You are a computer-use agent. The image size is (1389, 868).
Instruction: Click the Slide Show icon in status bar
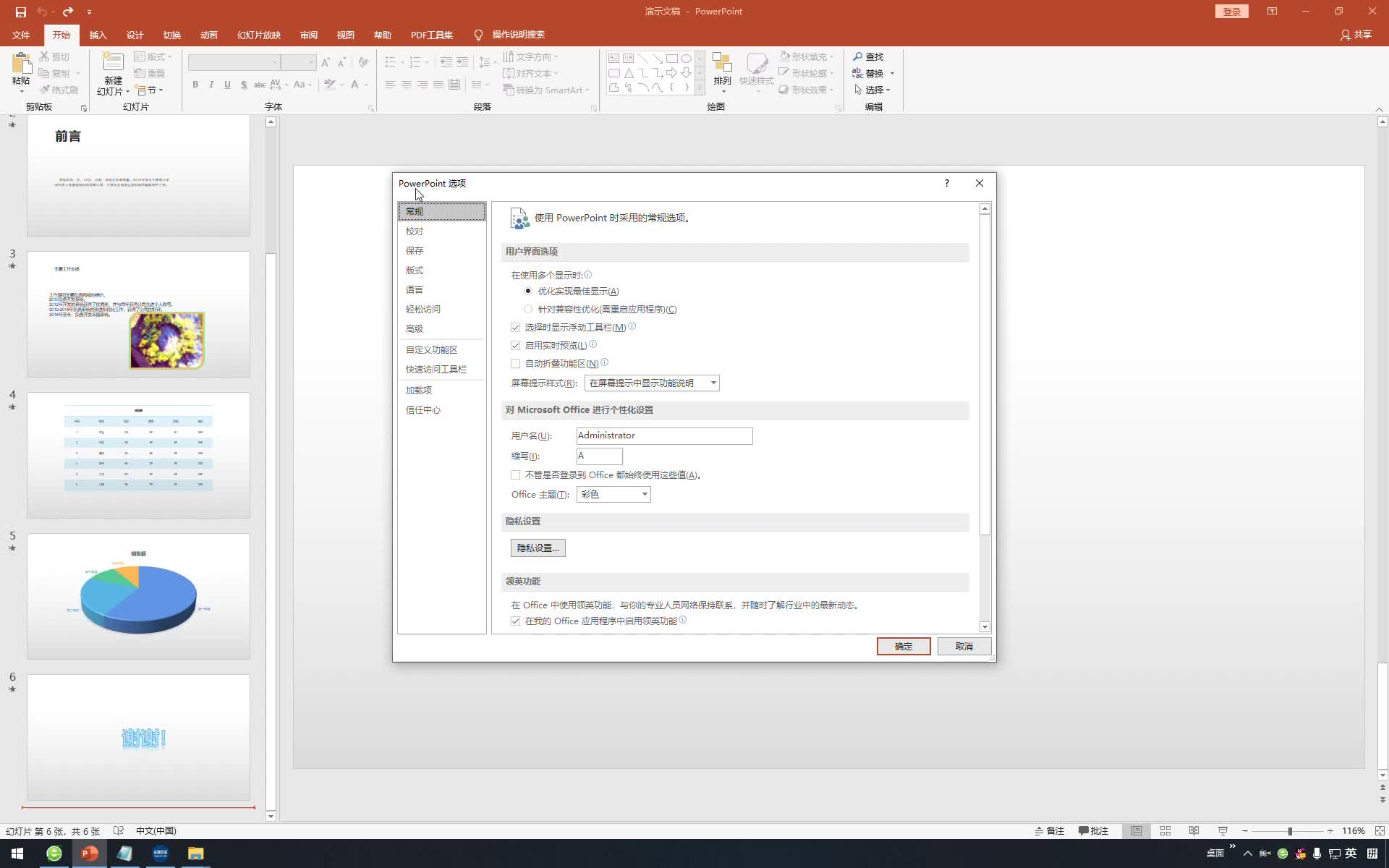(x=1223, y=831)
